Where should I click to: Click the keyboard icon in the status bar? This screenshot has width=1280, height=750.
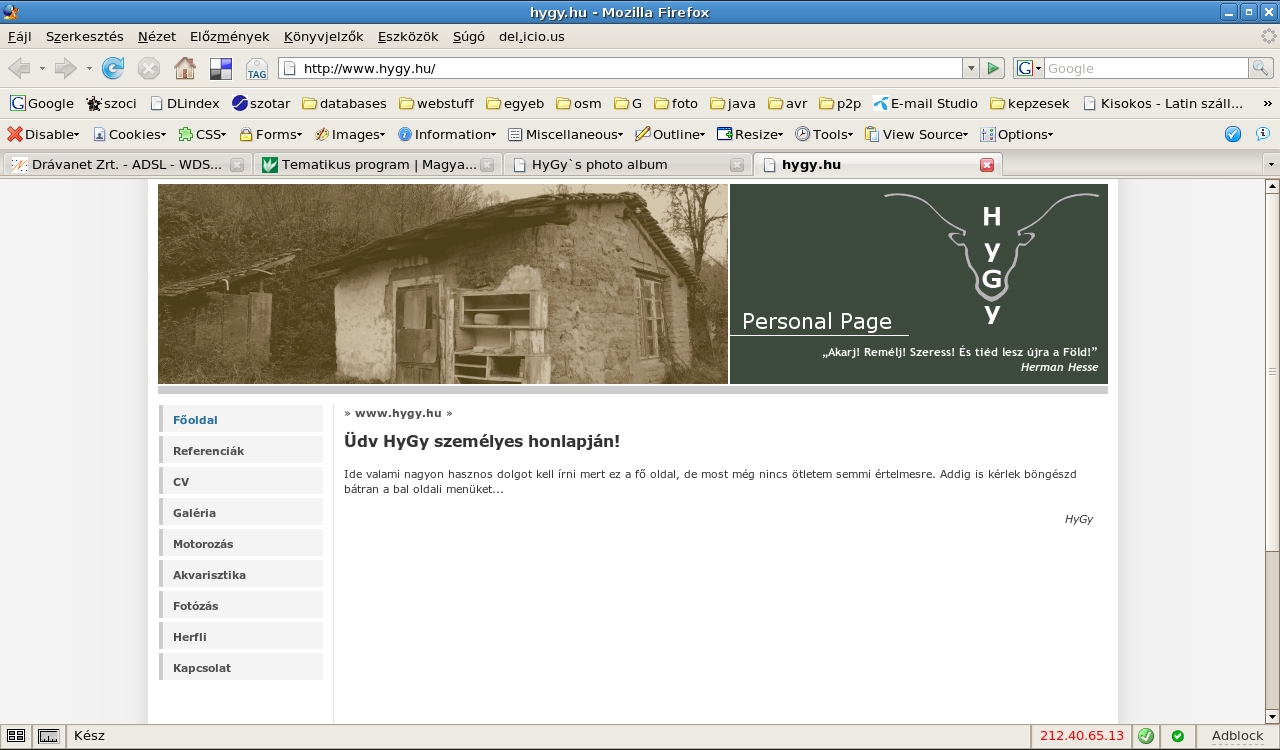tap(48, 736)
